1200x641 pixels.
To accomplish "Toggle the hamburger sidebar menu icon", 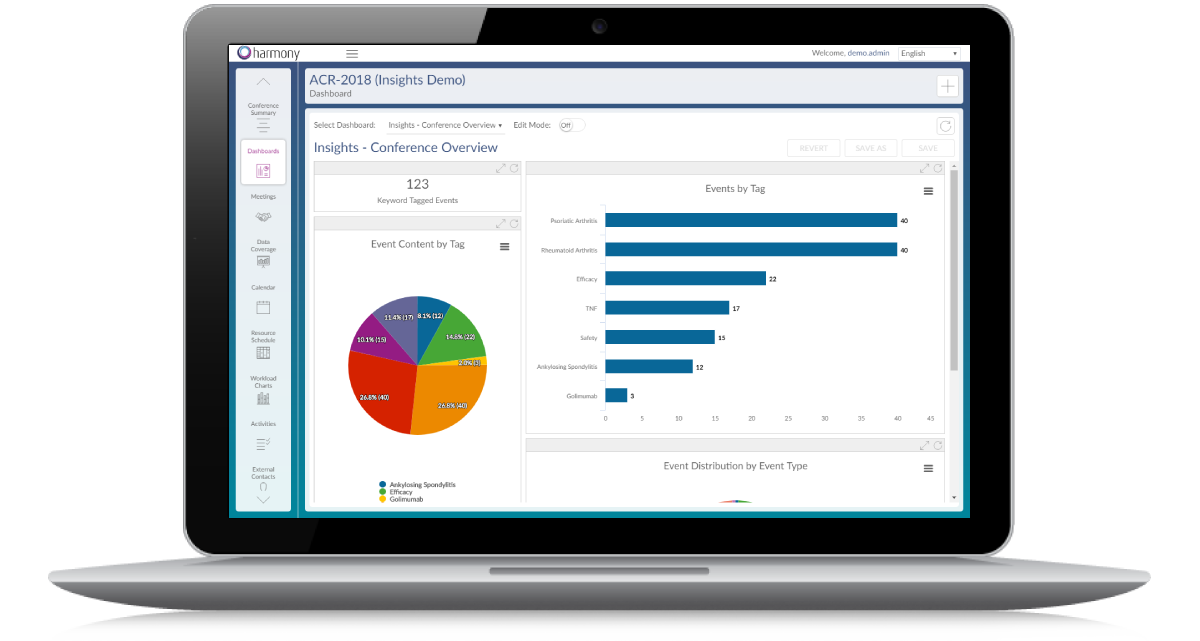I will [352, 54].
